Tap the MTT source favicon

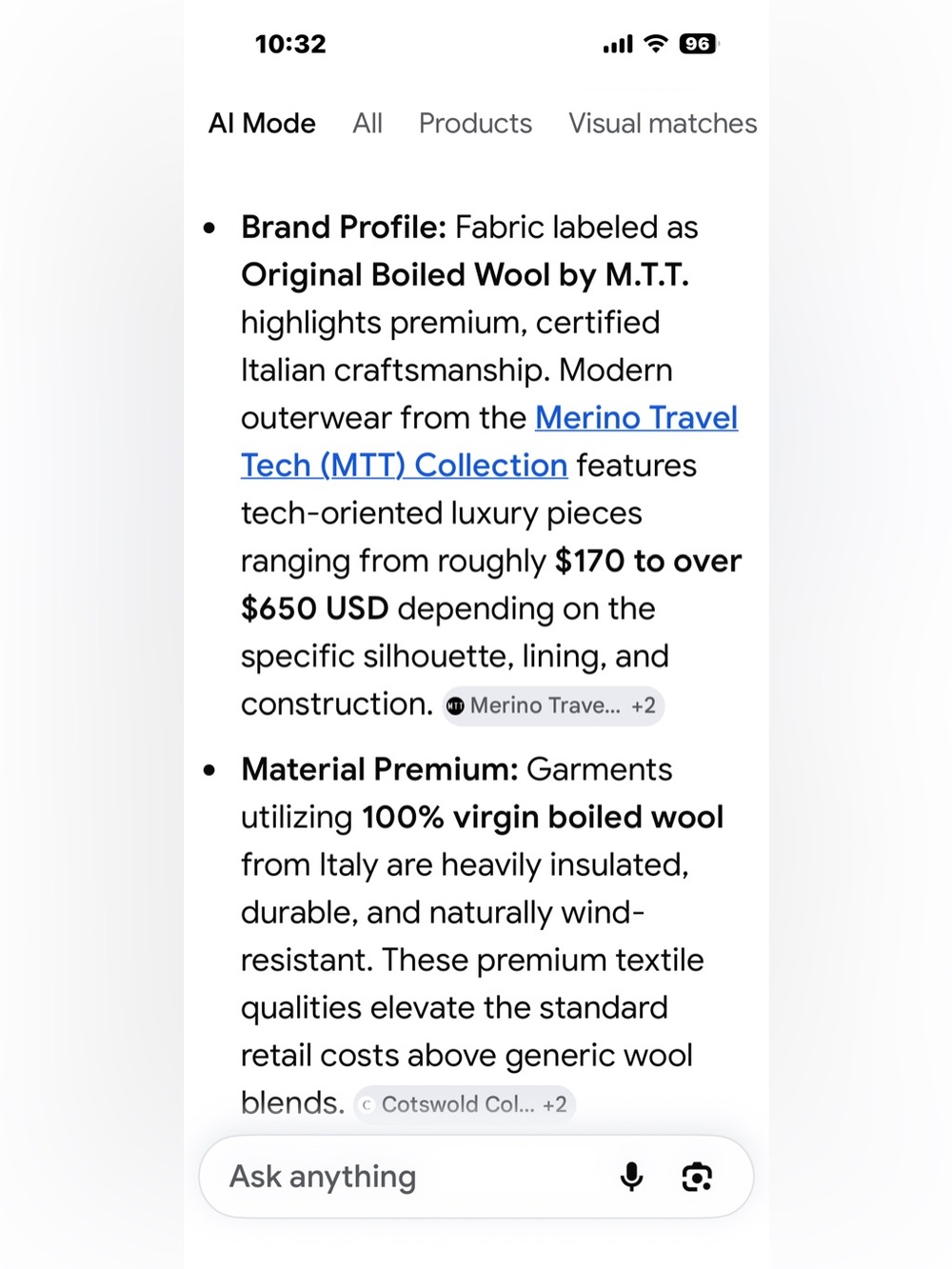click(456, 705)
